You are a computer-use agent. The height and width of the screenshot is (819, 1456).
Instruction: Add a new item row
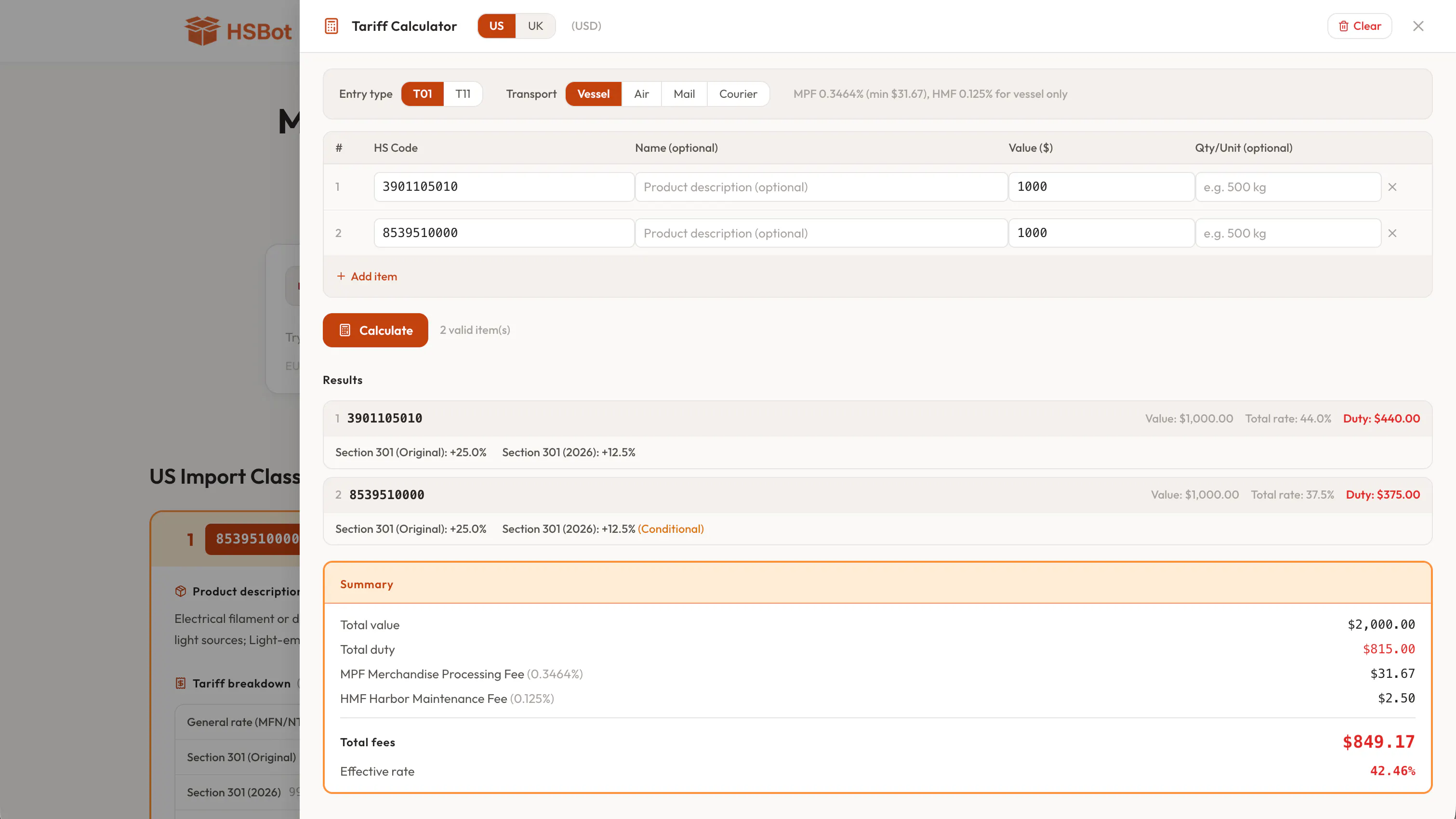[x=367, y=277]
